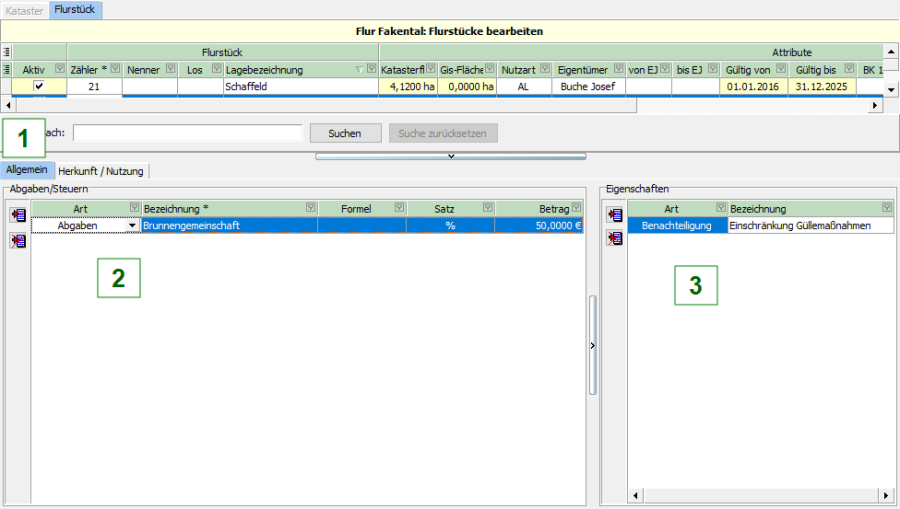Screen dimensions: 900x509
Task: Open filter dropdown on Satz column
Action: tap(485, 208)
